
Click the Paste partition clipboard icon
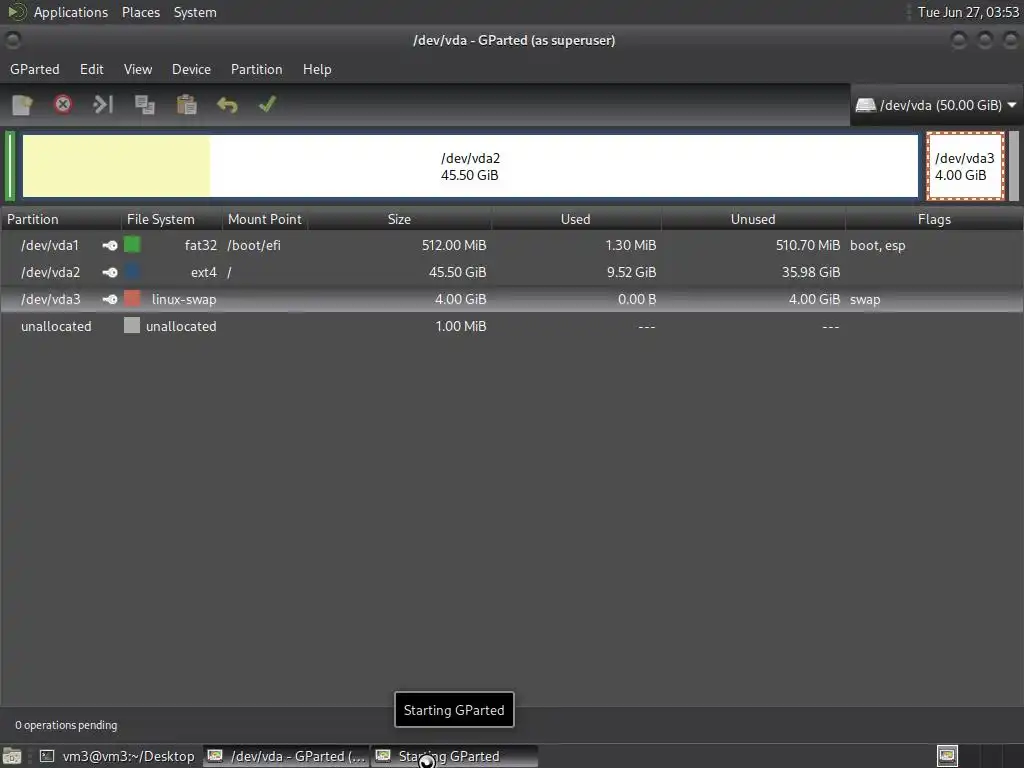click(x=186, y=104)
